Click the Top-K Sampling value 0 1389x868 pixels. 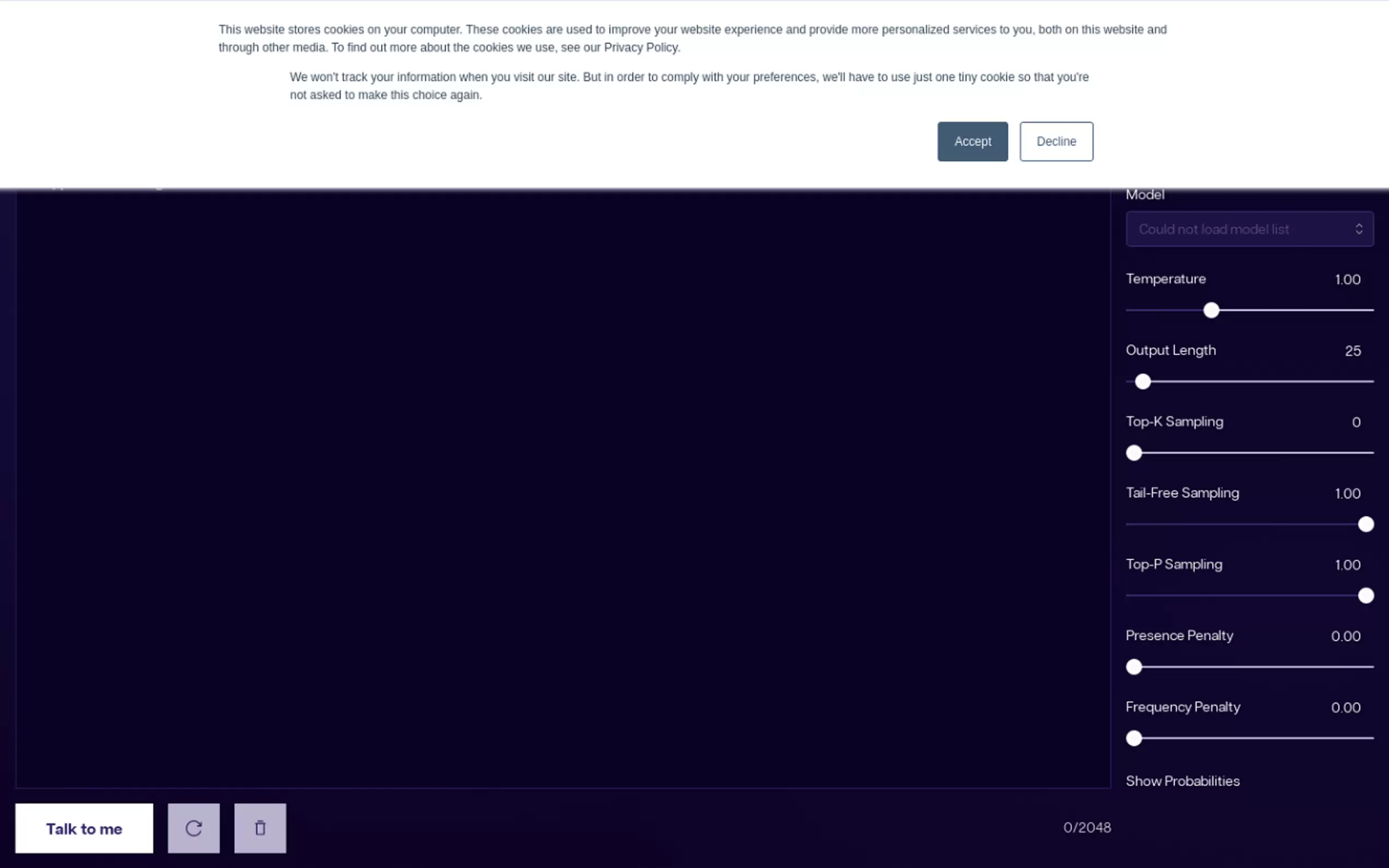coord(1356,423)
